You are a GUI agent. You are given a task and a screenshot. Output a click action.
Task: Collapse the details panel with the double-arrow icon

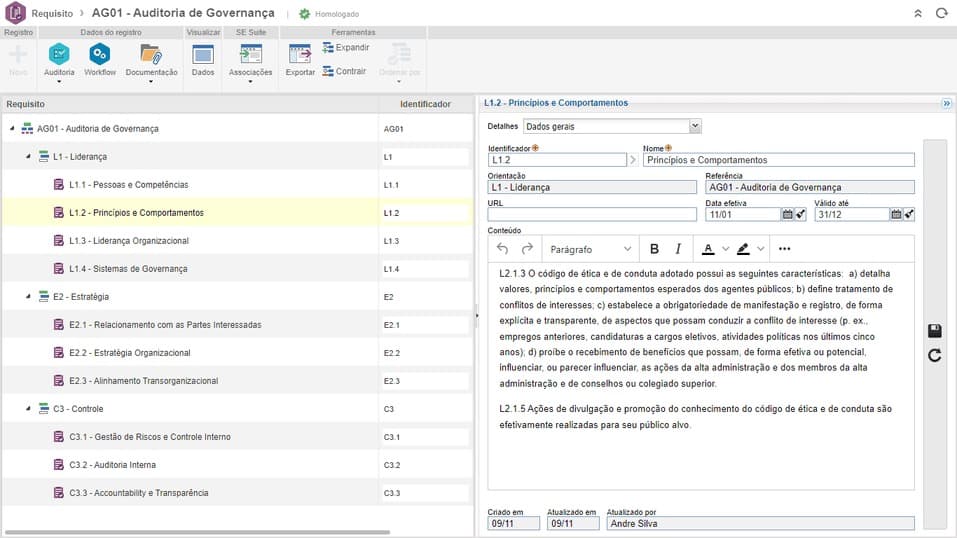click(946, 103)
